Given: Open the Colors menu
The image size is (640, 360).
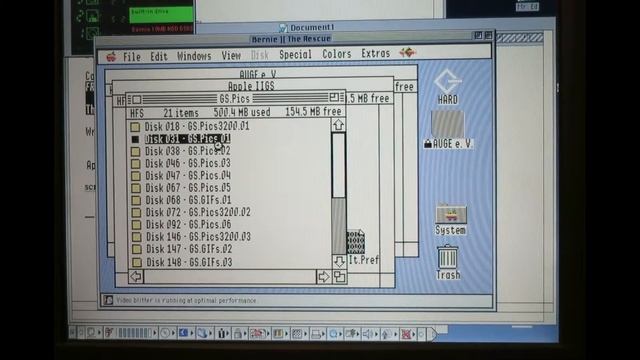Looking at the screenshot, I should [336, 54].
